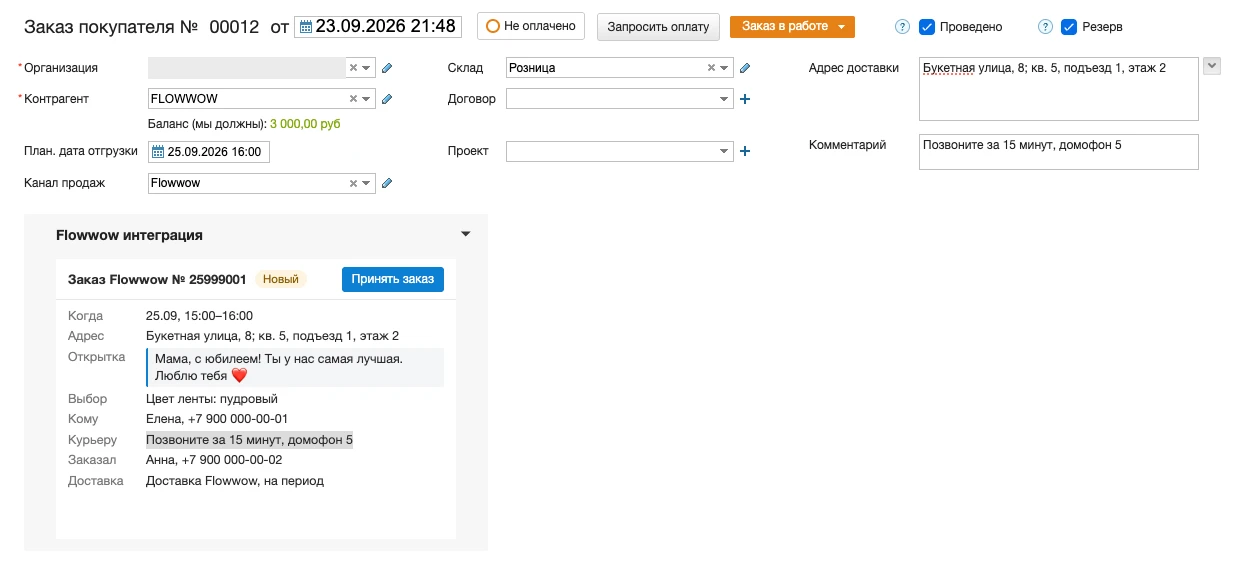1235x578 pixels.
Task: Click in the Адрес доставки text area
Action: click(1058, 89)
